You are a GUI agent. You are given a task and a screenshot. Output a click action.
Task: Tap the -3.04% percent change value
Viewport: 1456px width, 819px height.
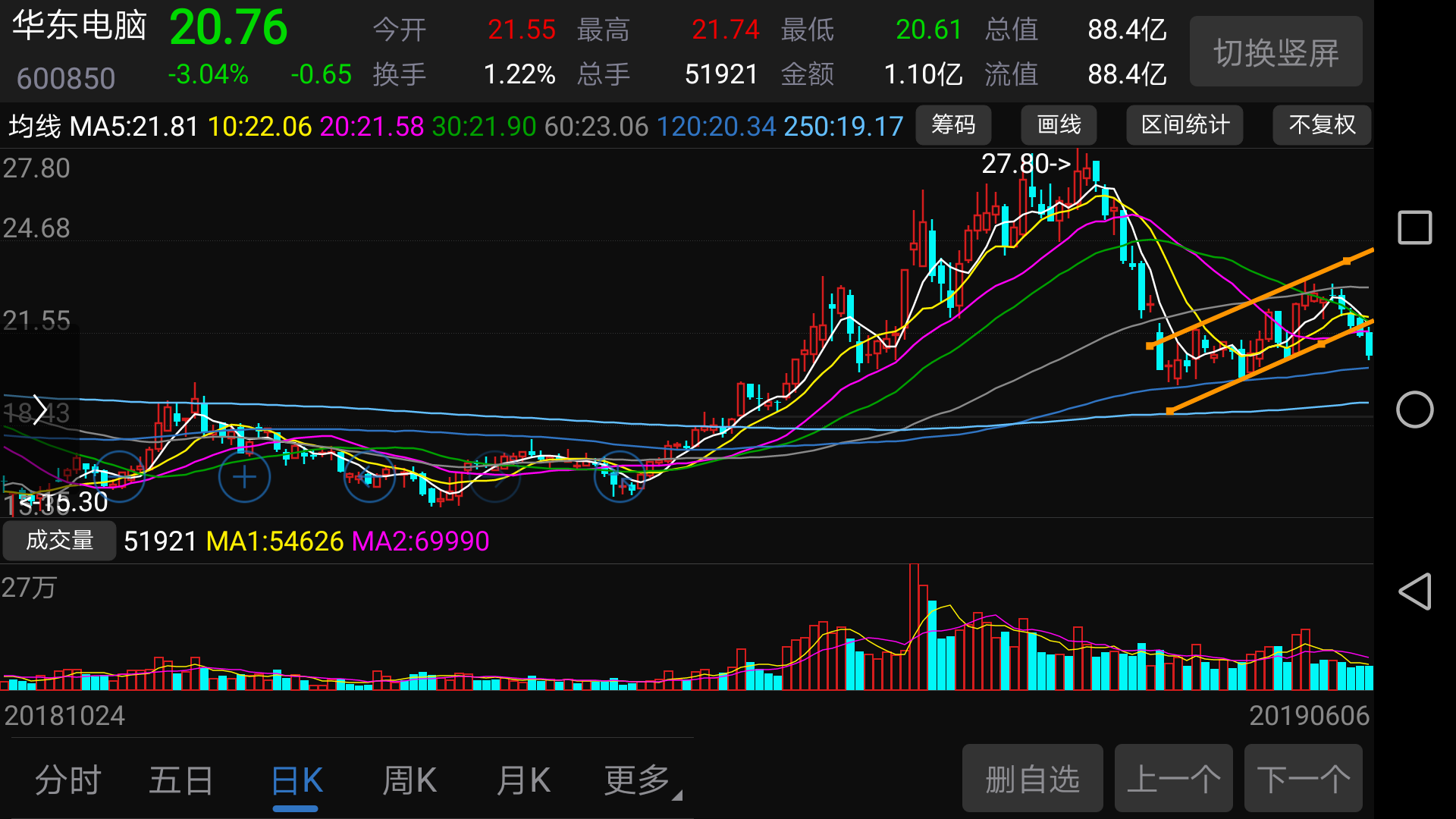(x=208, y=74)
